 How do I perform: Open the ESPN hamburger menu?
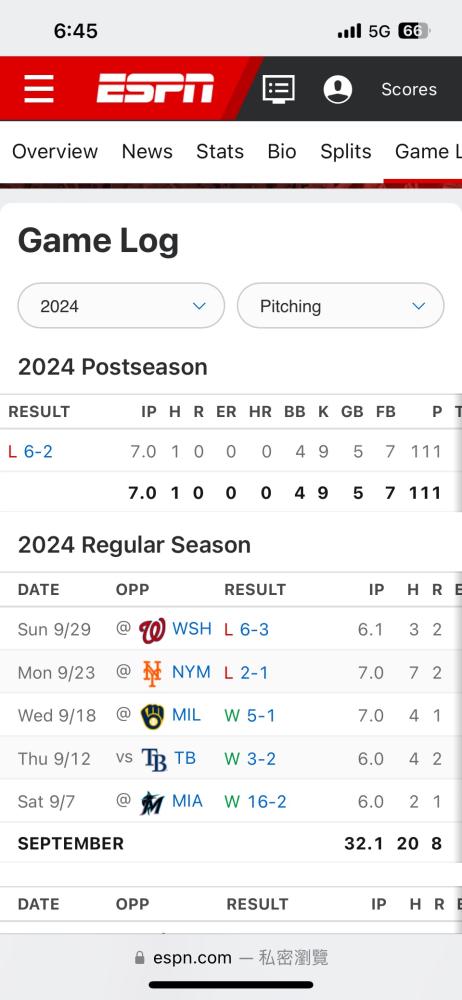[39, 89]
